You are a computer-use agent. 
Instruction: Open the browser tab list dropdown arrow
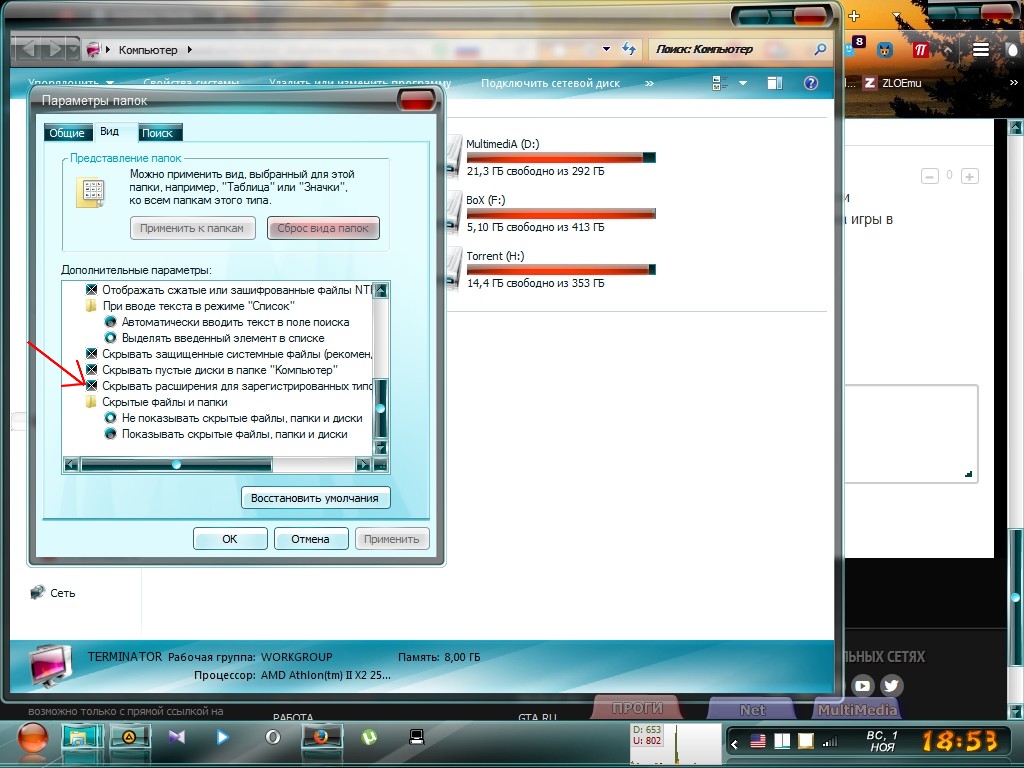pyautogui.click(x=897, y=15)
